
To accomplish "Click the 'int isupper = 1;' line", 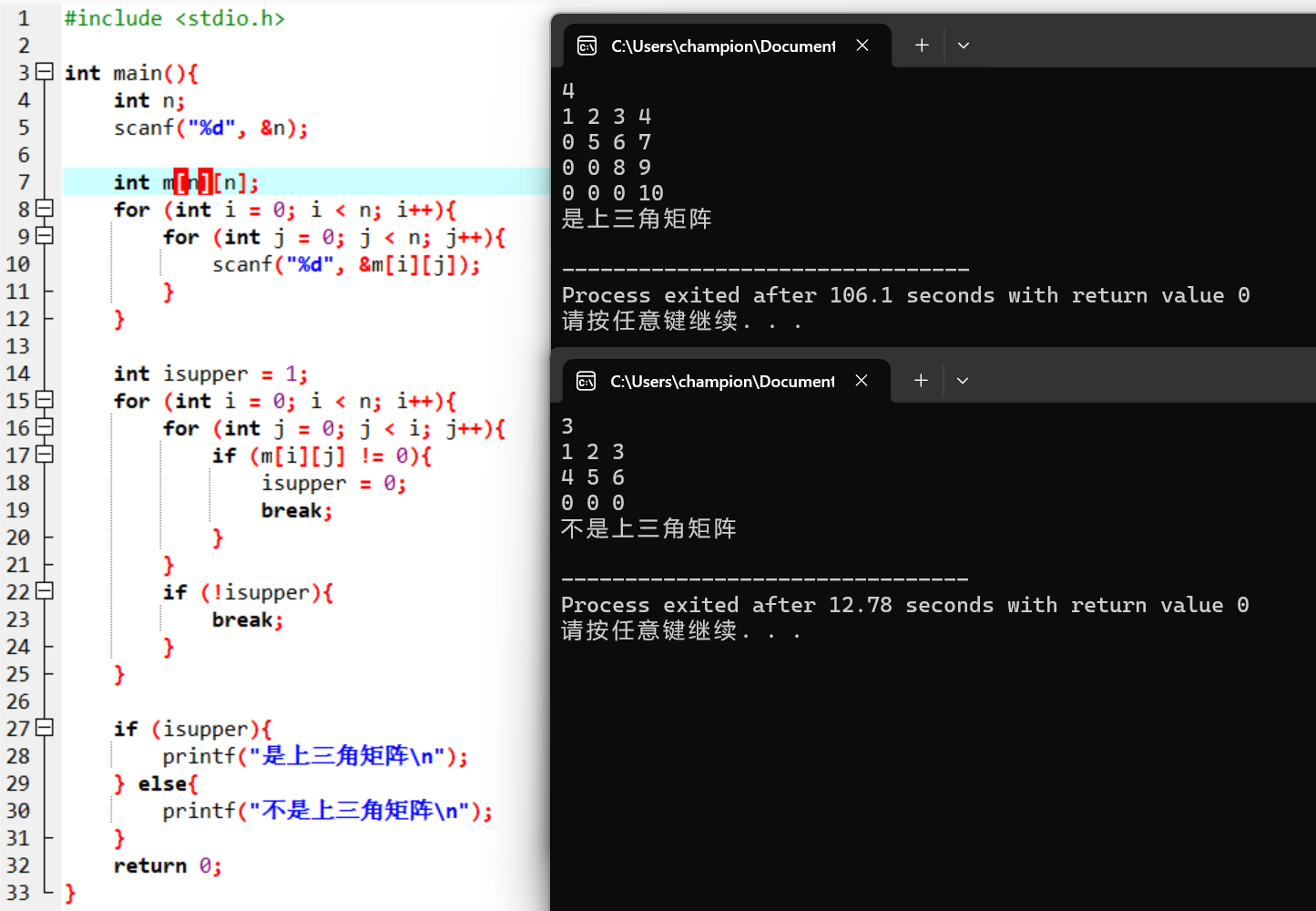I will [210, 374].
